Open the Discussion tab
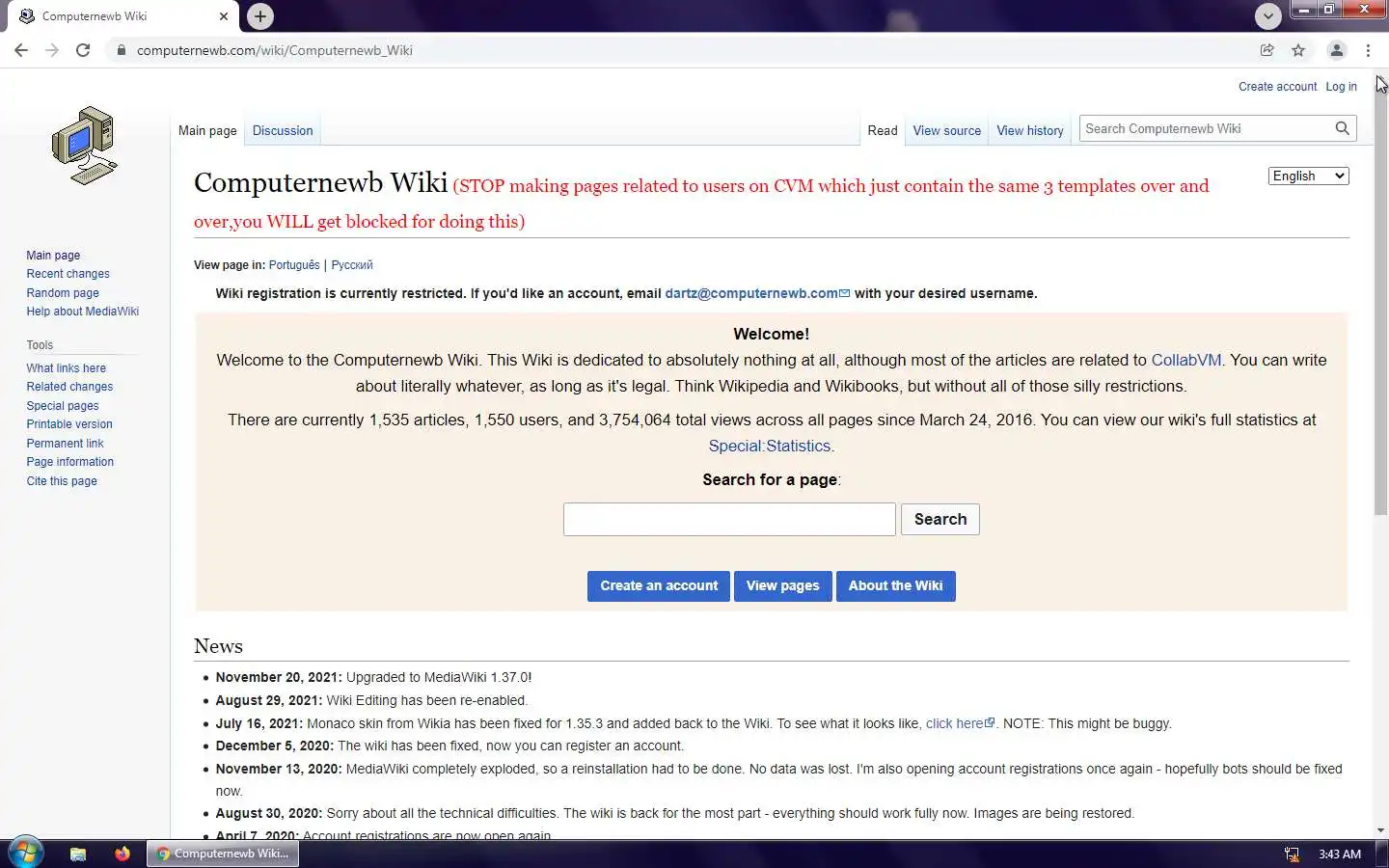This screenshot has width=1389, height=868. point(283,130)
